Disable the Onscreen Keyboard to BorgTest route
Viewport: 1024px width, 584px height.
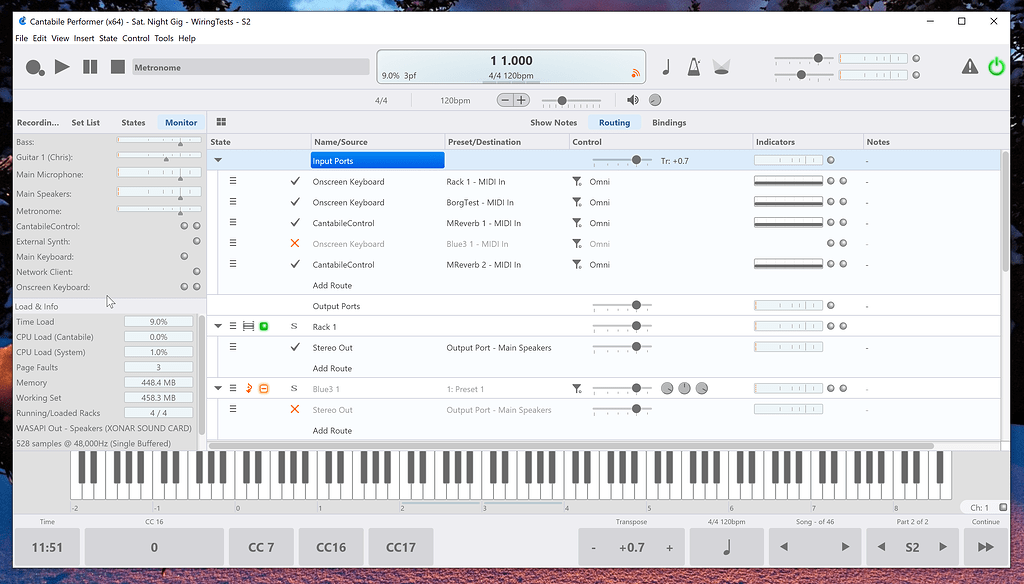295,203
